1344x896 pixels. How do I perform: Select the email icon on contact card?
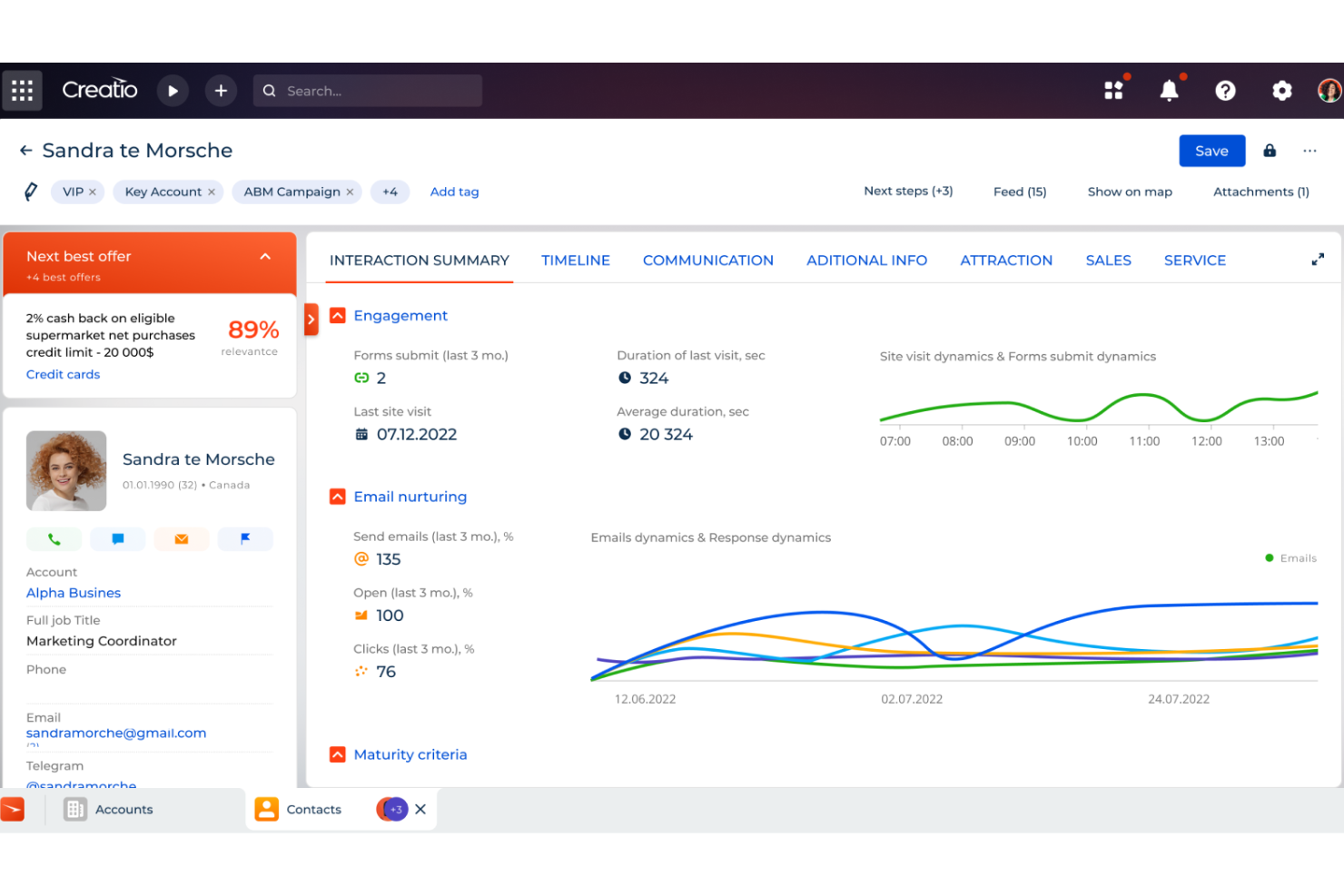pos(181,538)
